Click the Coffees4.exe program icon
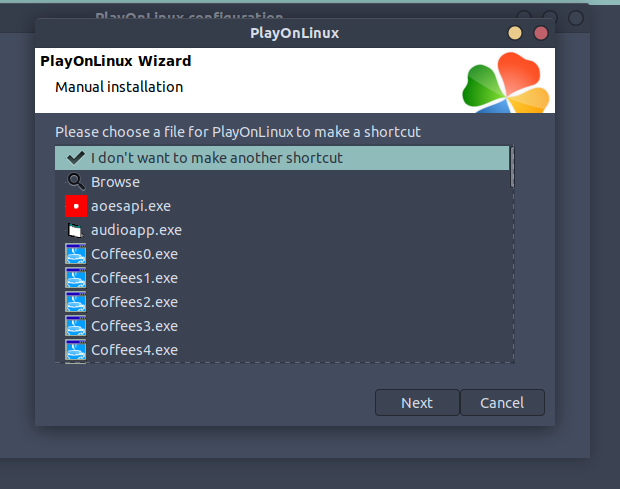Image resolution: width=620 pixels, height=489 pixels. click(76, 350)
